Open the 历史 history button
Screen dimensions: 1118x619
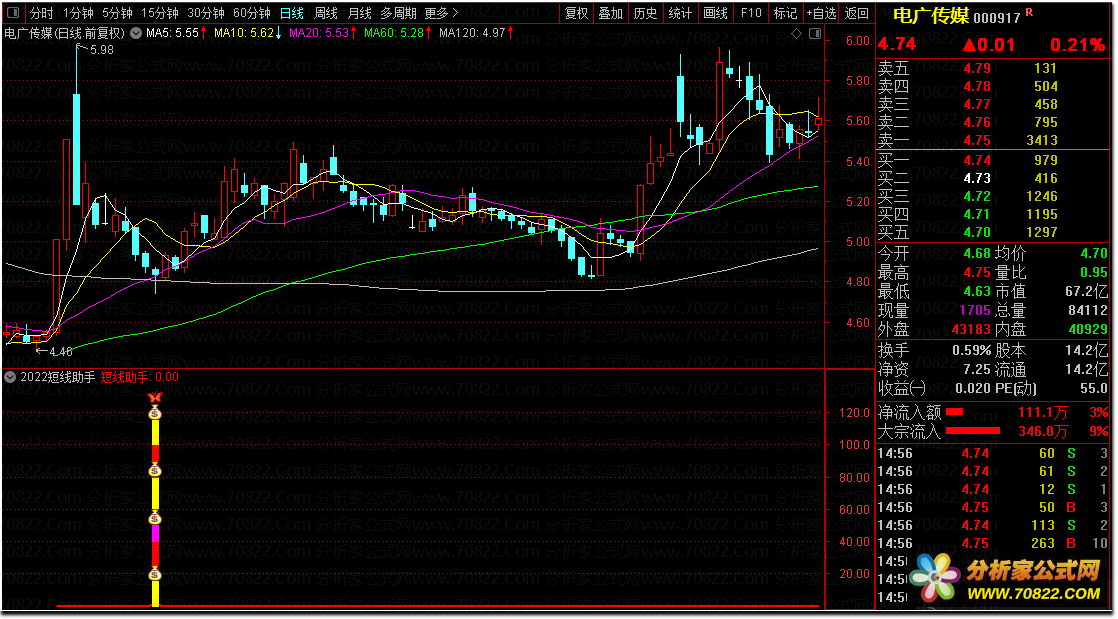[x=645, y=13]
